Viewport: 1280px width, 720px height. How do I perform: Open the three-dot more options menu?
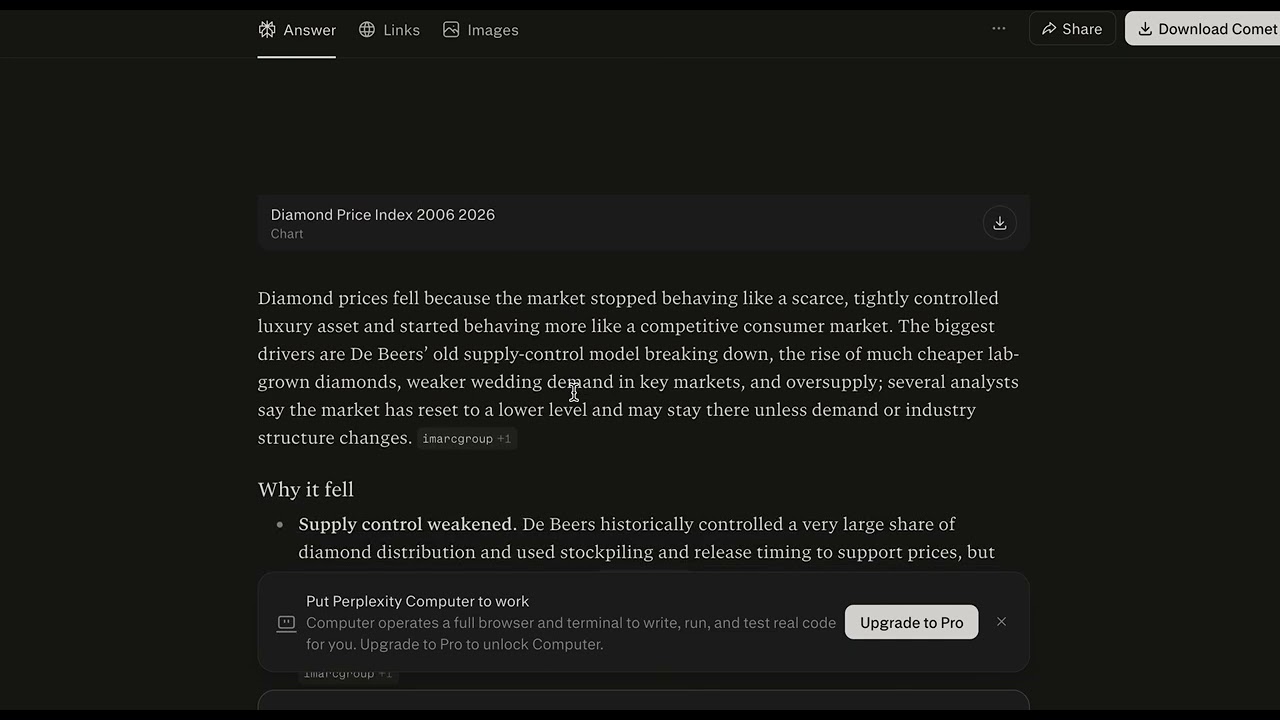[x=998, y=29]
